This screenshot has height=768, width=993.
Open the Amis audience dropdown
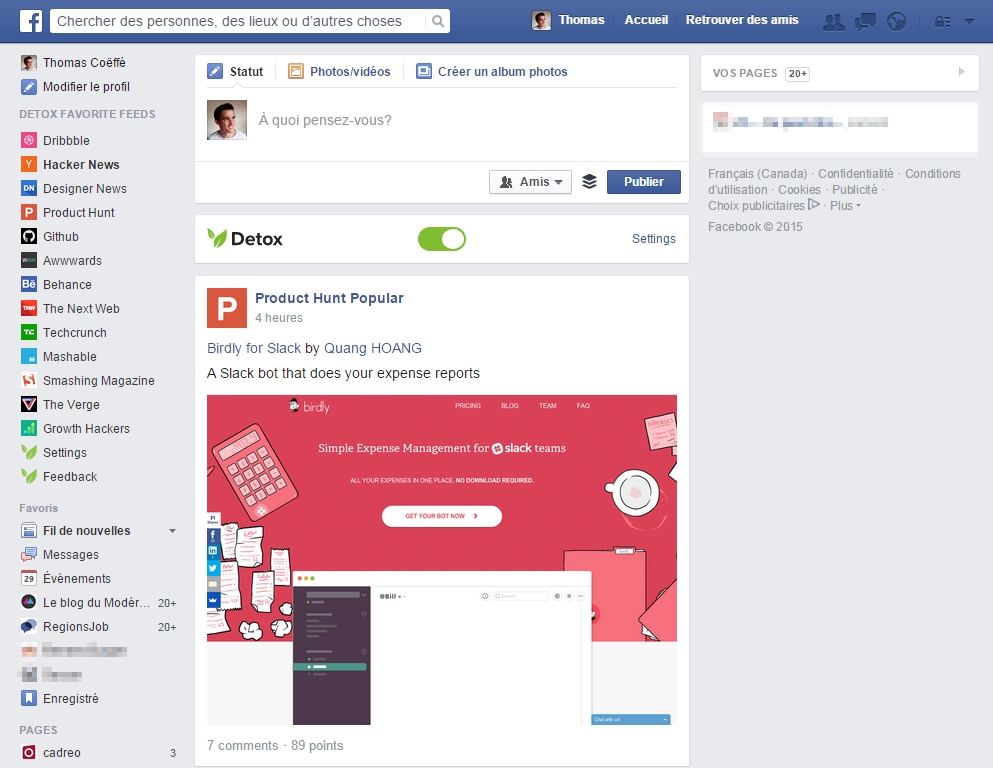531,182
